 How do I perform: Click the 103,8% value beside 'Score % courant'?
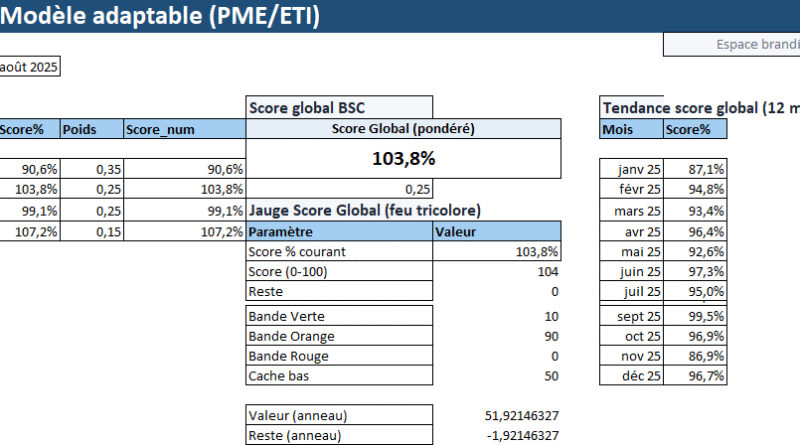click(x=497, y=252)
